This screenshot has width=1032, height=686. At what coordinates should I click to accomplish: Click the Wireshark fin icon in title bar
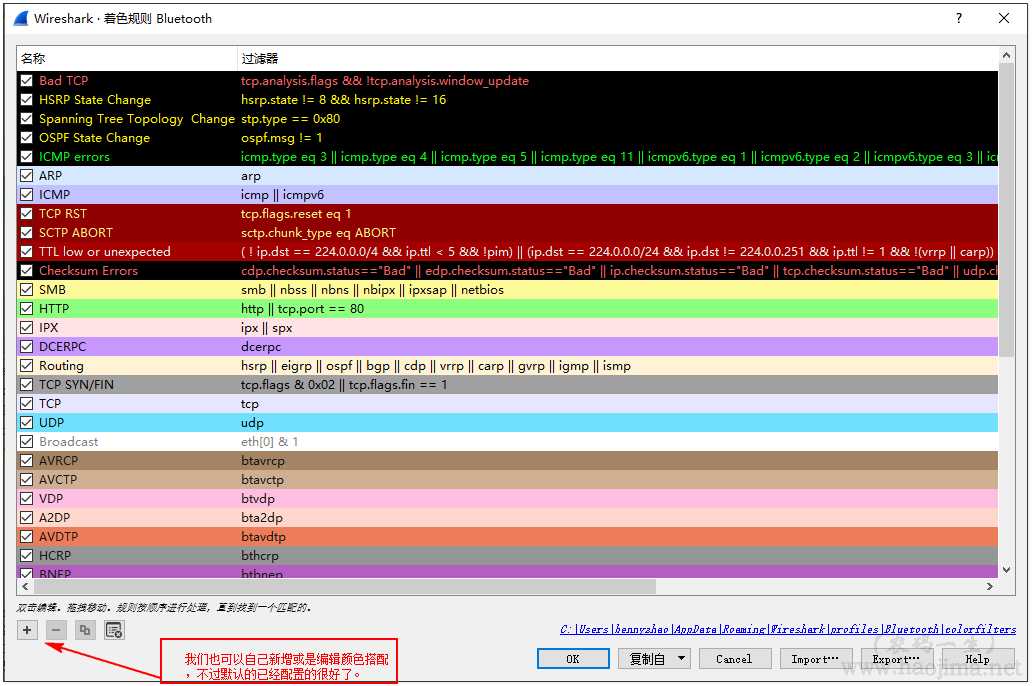click(21, 18)
